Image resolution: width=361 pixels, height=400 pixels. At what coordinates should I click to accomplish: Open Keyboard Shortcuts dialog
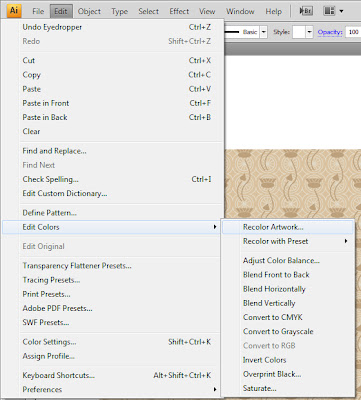tap(113, 375)
